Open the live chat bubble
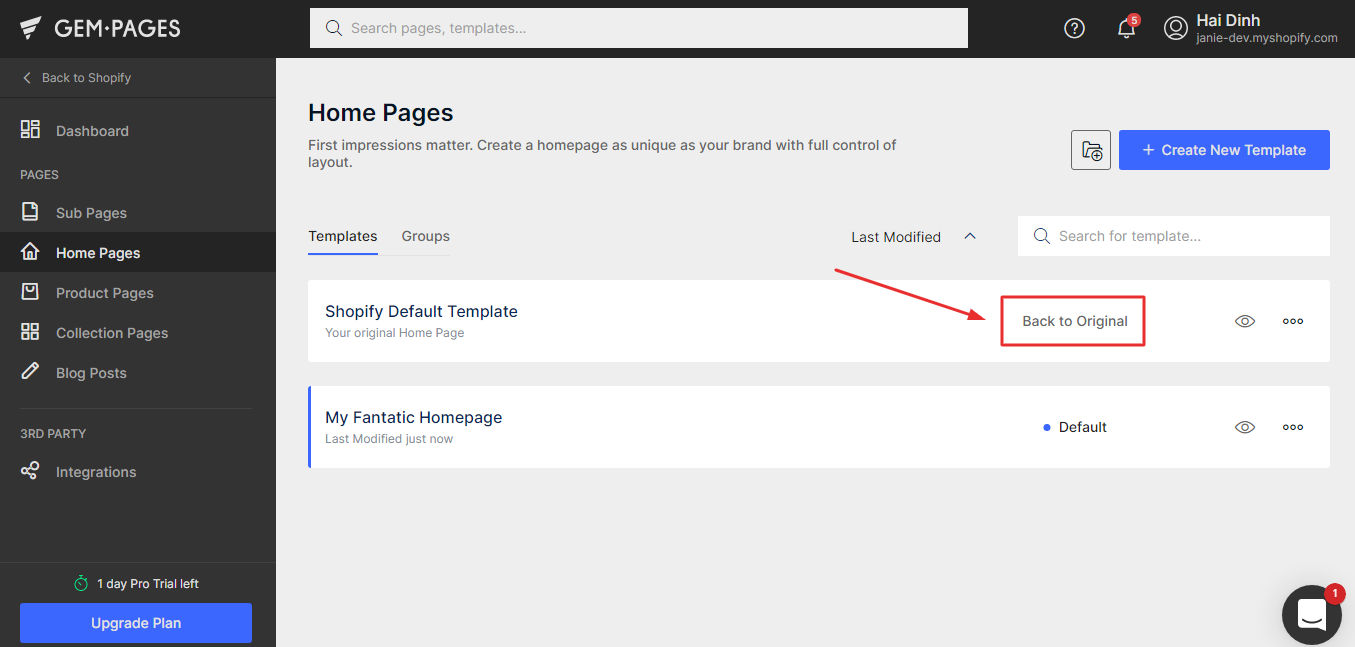 tap(1312, 615)
